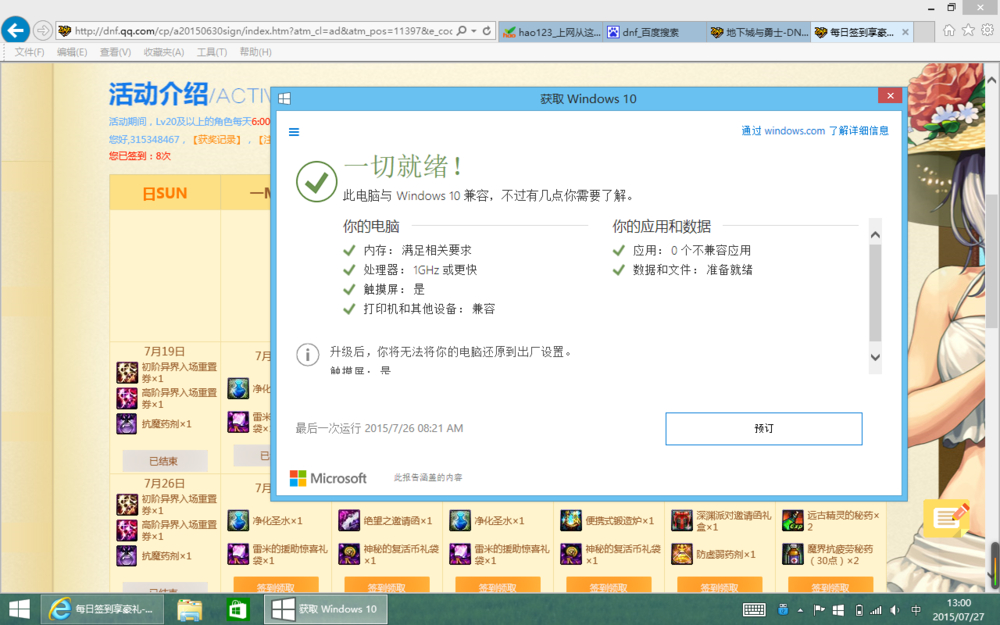Click the page scroll up arrow

coord(992,80)
